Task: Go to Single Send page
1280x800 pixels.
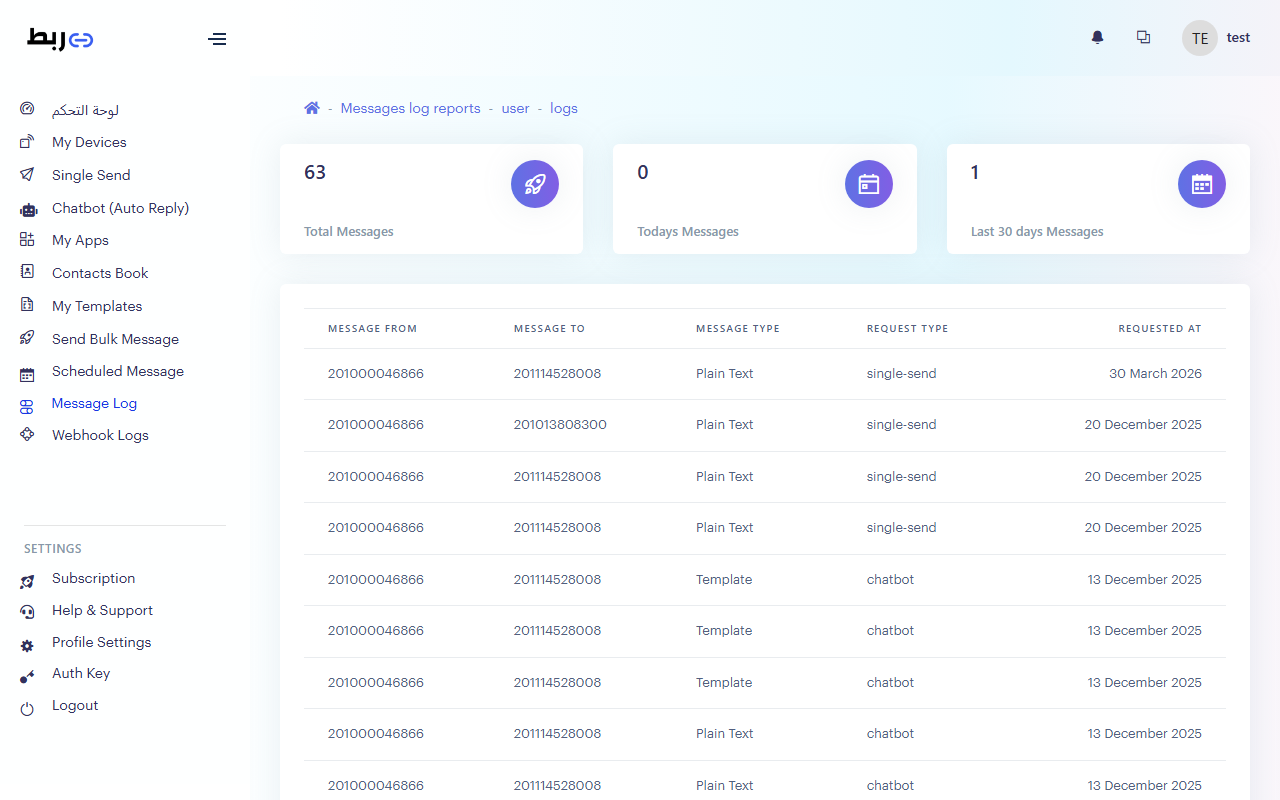Action: point(91,175)
